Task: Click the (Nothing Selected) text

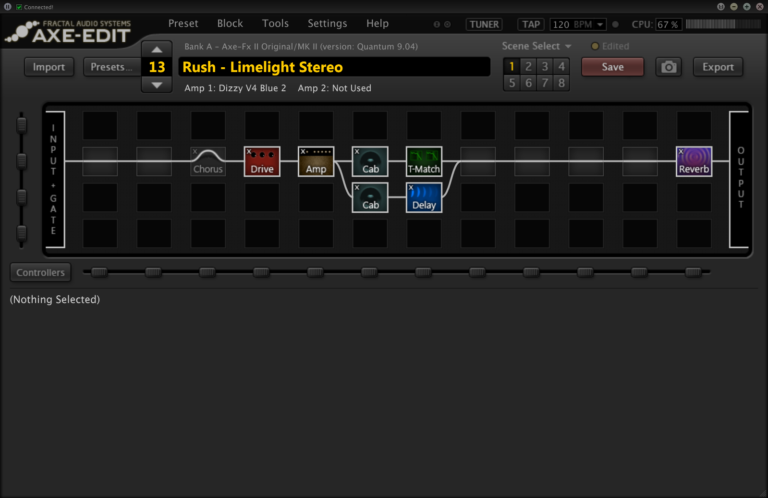Action: [55, 299]
